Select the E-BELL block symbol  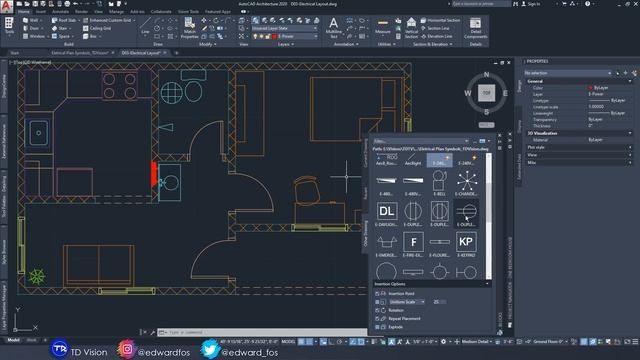[440, 183]
